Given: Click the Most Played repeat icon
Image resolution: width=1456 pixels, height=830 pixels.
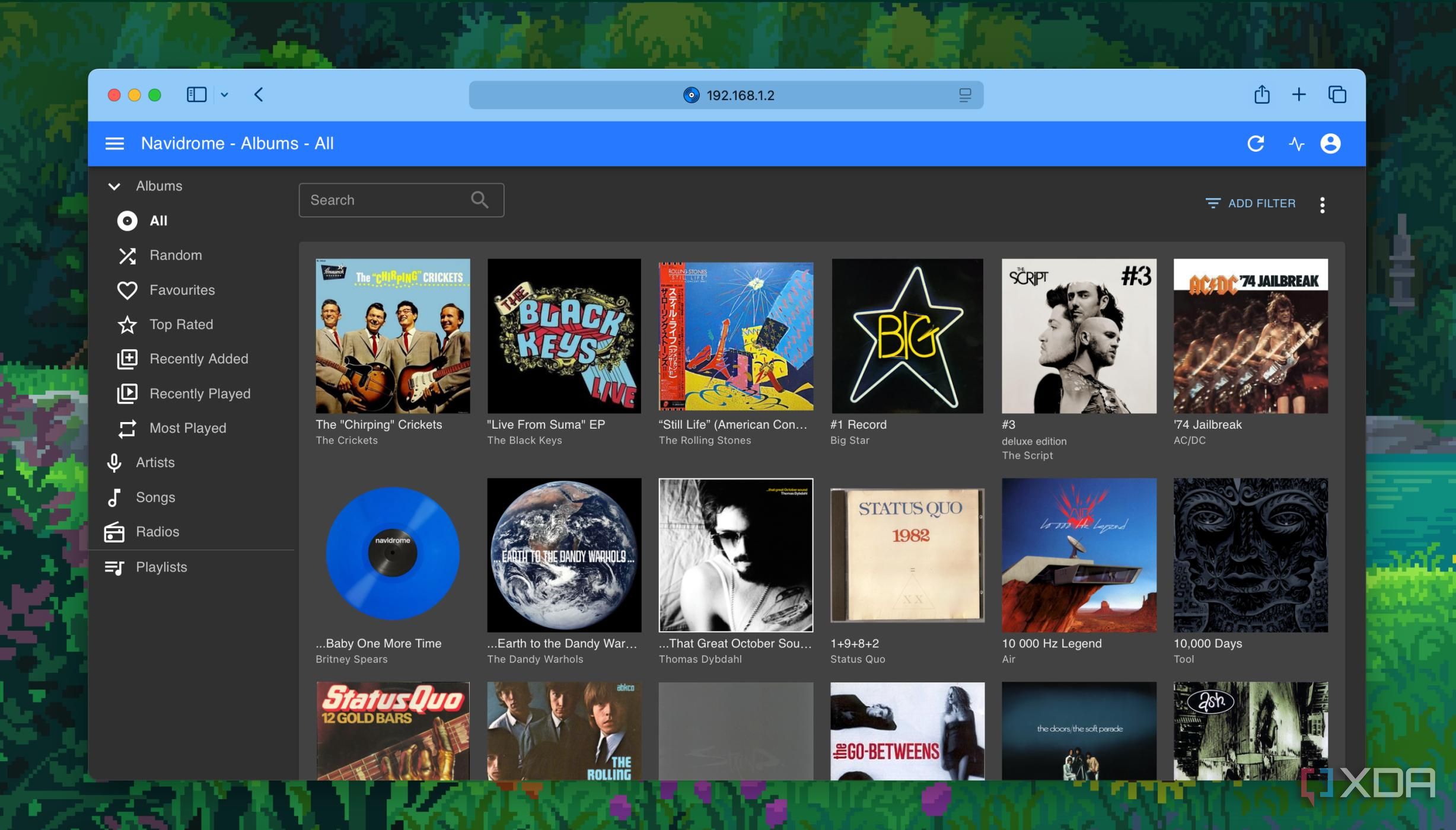Looking at the screenshot, I should pos(127,429).
